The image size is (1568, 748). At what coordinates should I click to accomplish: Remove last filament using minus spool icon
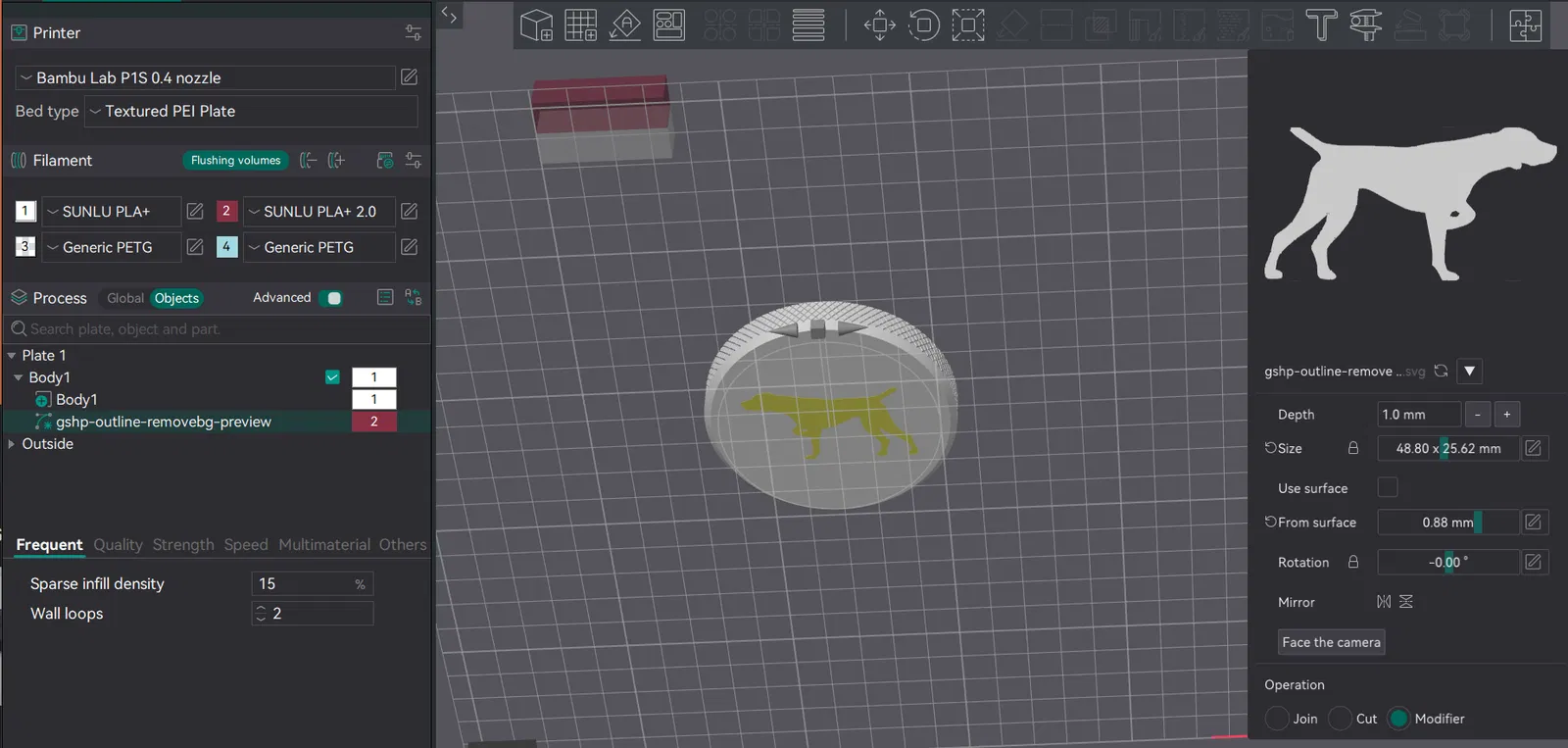pyautogui.click(x=308, y=160)
